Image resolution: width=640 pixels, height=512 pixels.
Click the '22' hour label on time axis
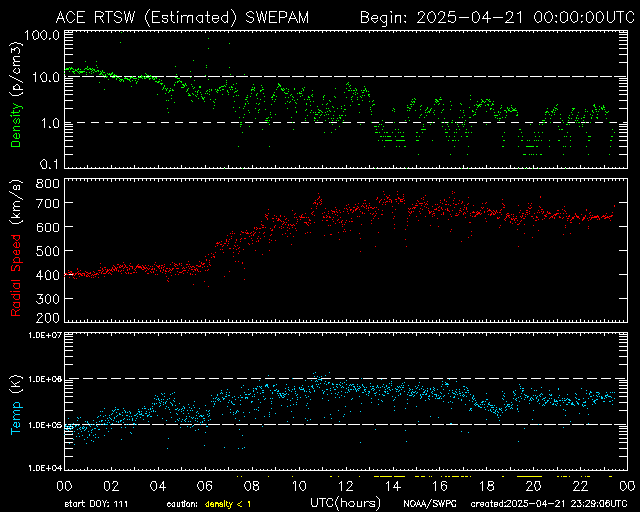coord(580,486)
